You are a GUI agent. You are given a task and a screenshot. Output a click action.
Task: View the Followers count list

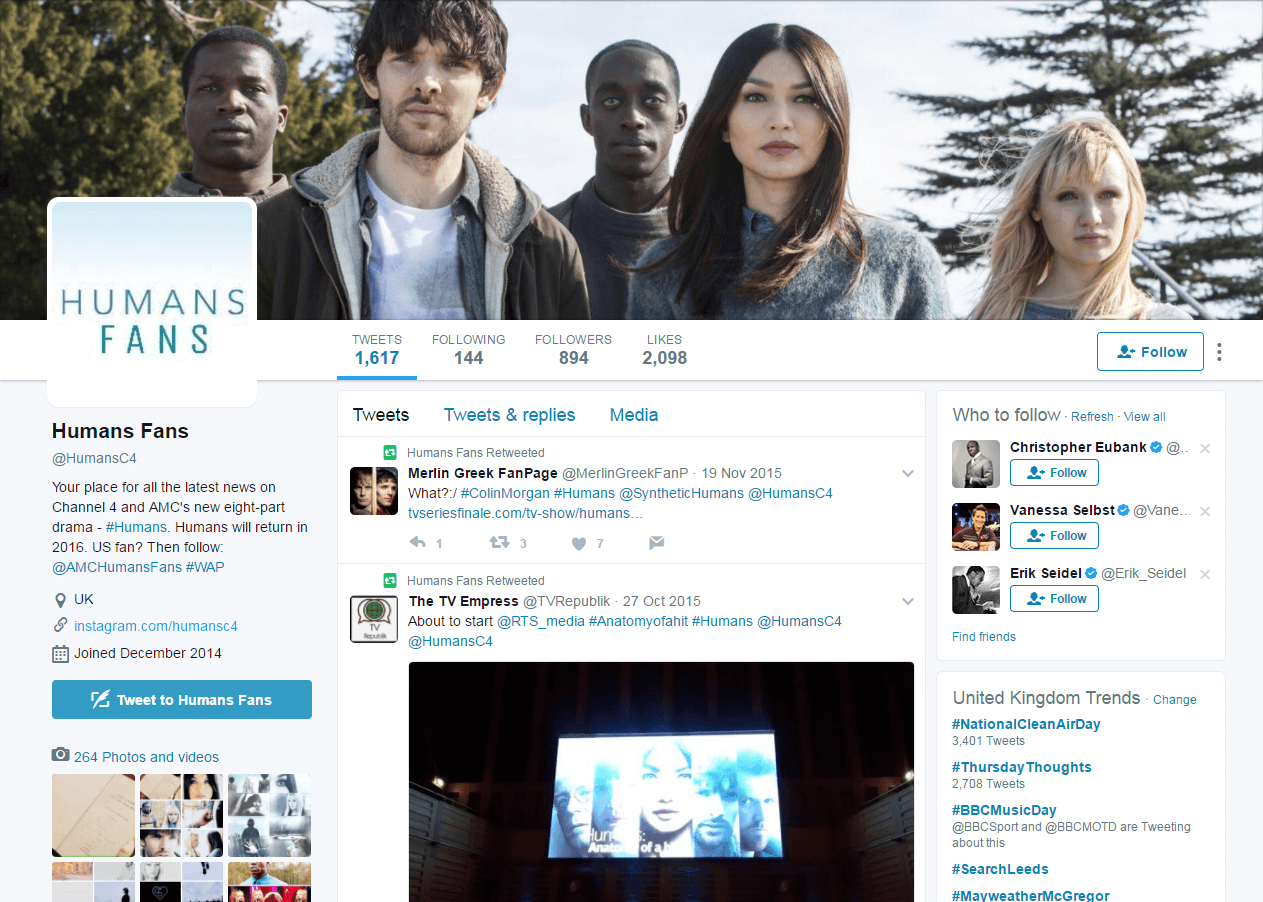coord(573,349)
